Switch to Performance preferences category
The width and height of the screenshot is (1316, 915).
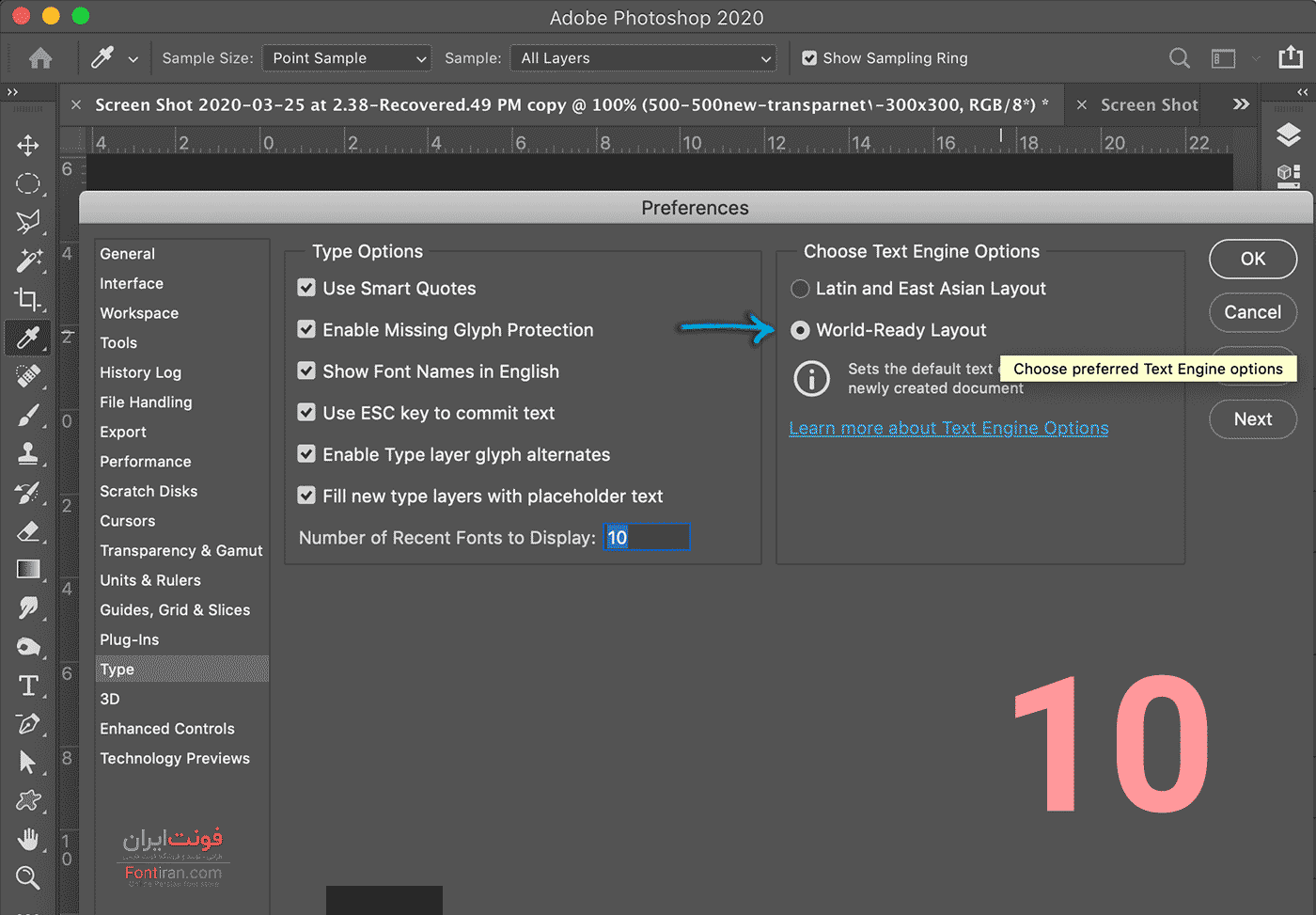point(146,462)
